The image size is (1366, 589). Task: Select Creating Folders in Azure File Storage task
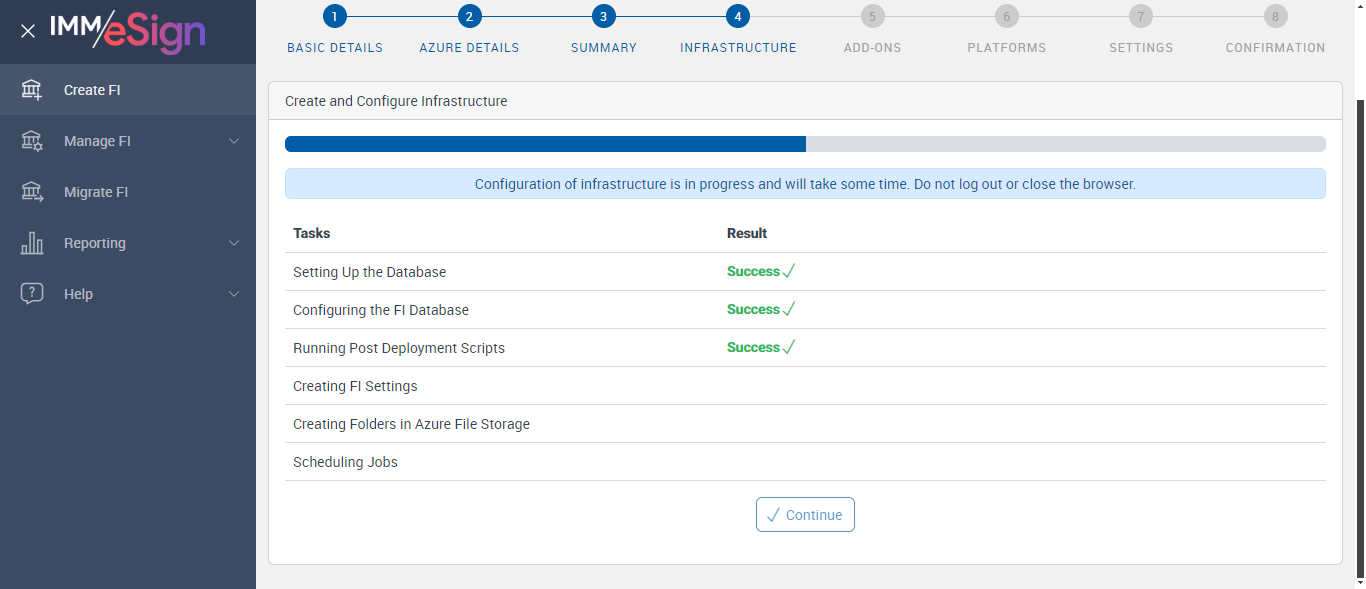point(411,424)
